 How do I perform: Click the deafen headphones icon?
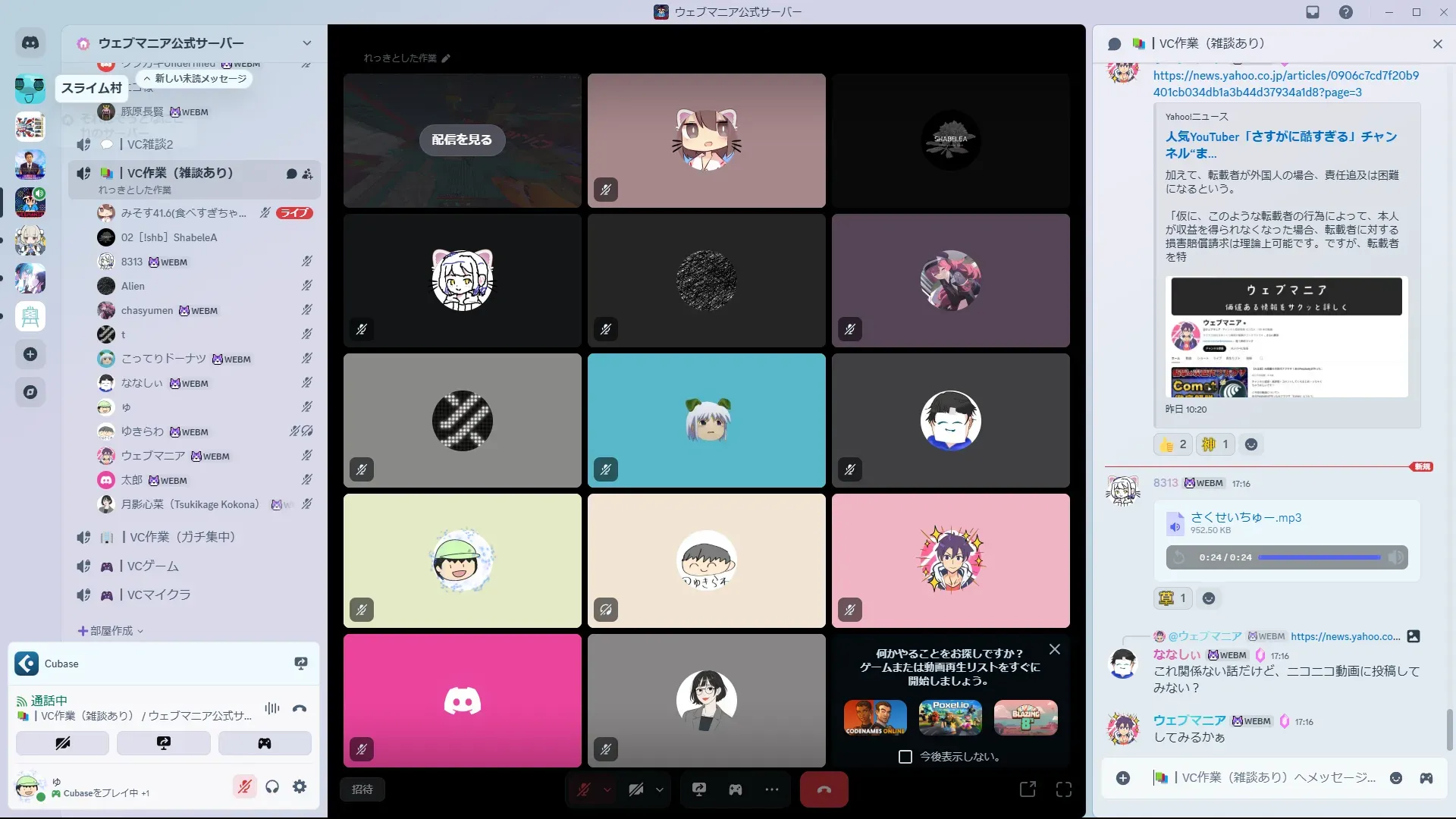272,787
